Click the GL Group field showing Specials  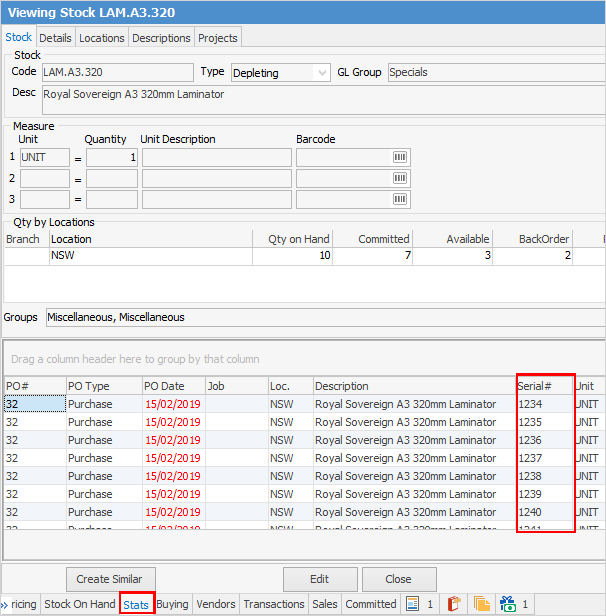tap(495, 73)
